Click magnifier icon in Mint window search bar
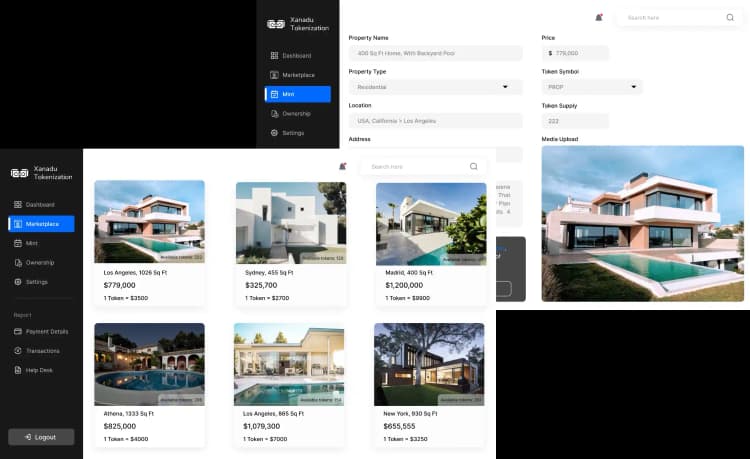Screen dimensions: 750x459 (x=730, y=17)
